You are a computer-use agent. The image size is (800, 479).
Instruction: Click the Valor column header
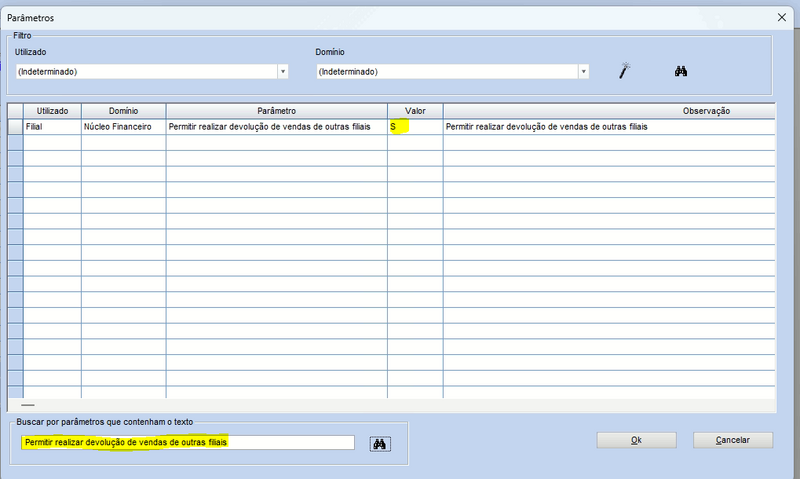[x=415, y=110]
